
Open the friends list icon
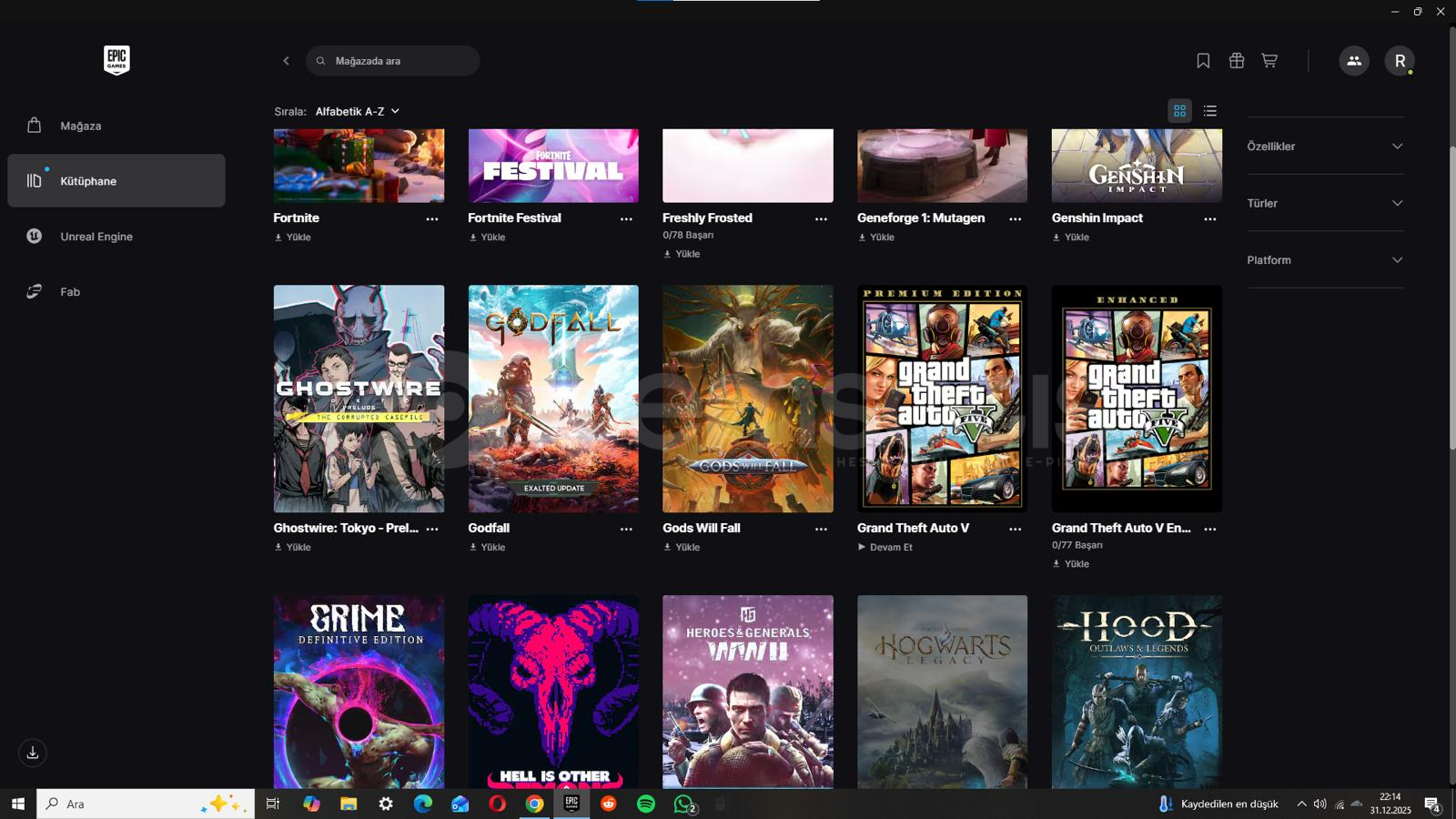point(1354,61)
